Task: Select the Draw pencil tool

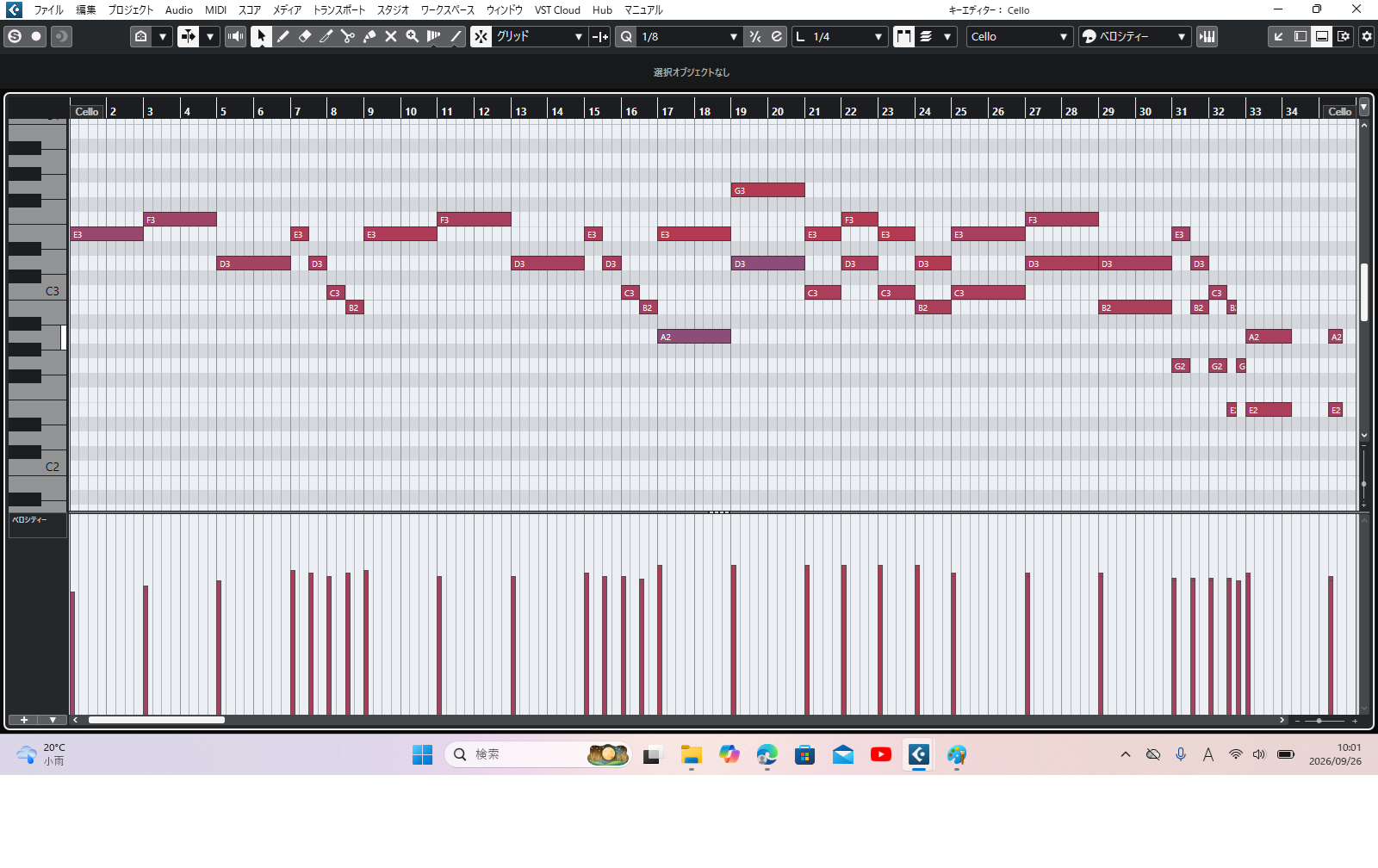Action: [282, 36]
